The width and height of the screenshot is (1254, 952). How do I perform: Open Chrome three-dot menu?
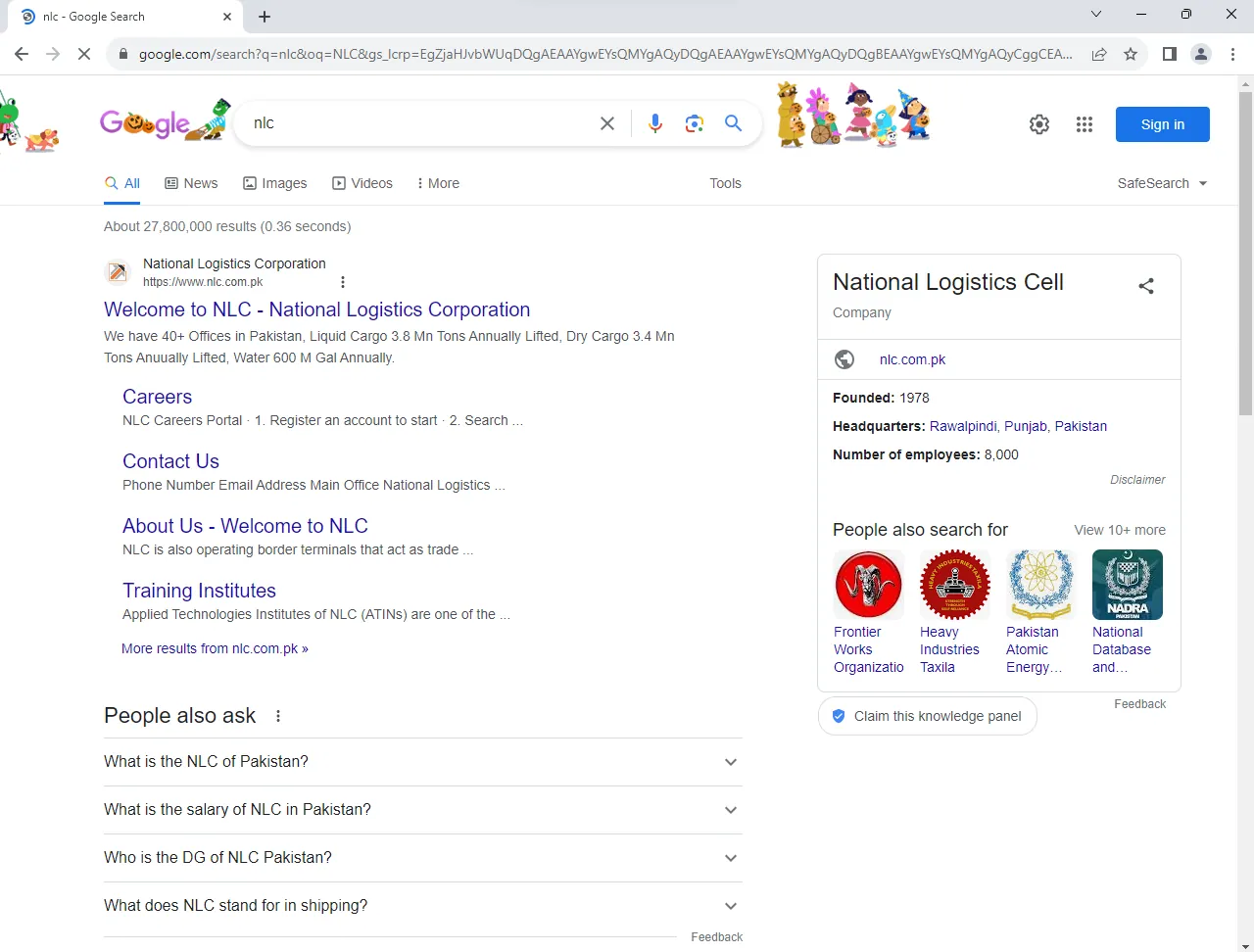[1232, 54]
